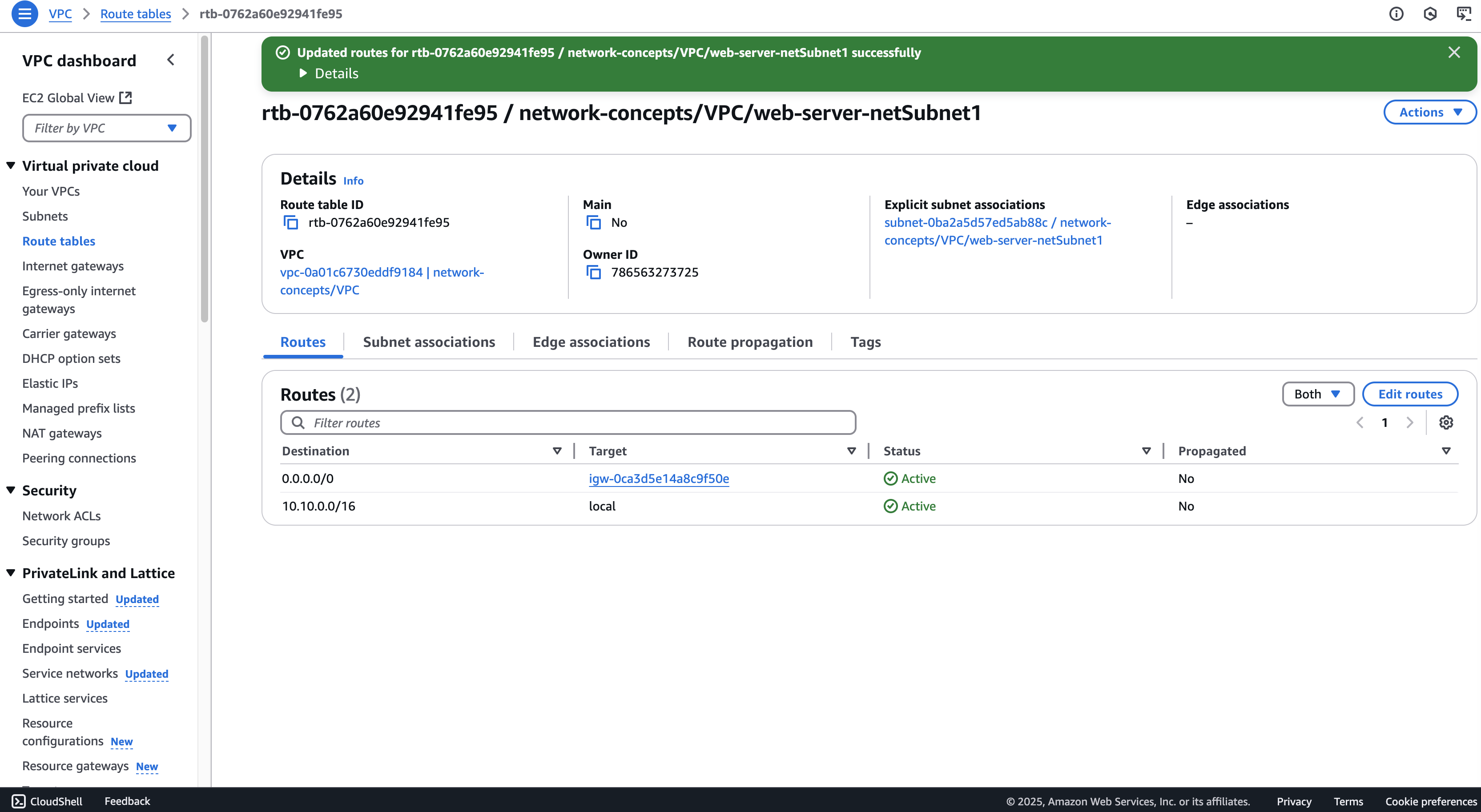Open Terms link in footer
Screen dimensions: 1481x812
pyautogui.click(x=1348, y=801)
